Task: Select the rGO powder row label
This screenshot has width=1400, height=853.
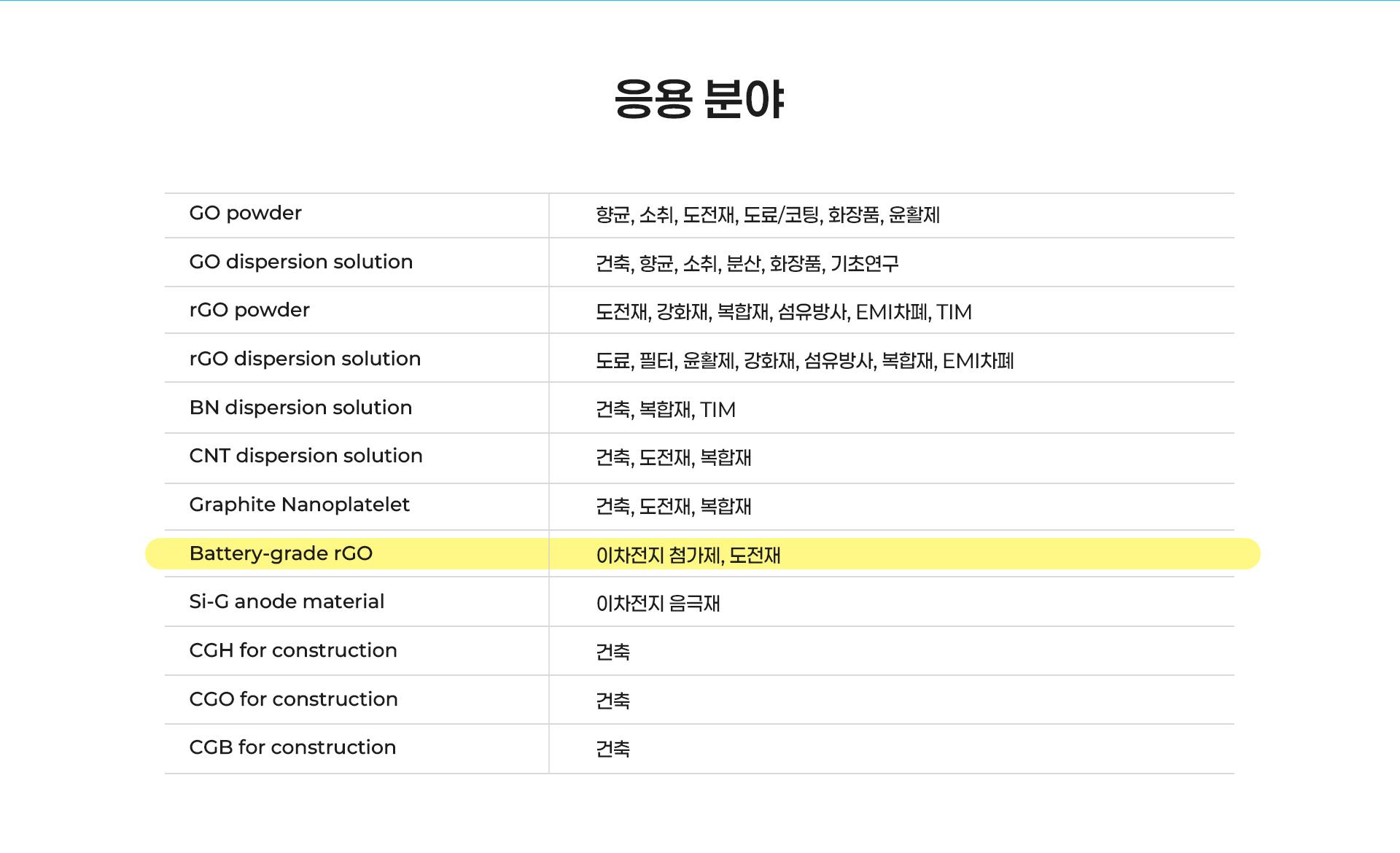Action: (249, 311)
